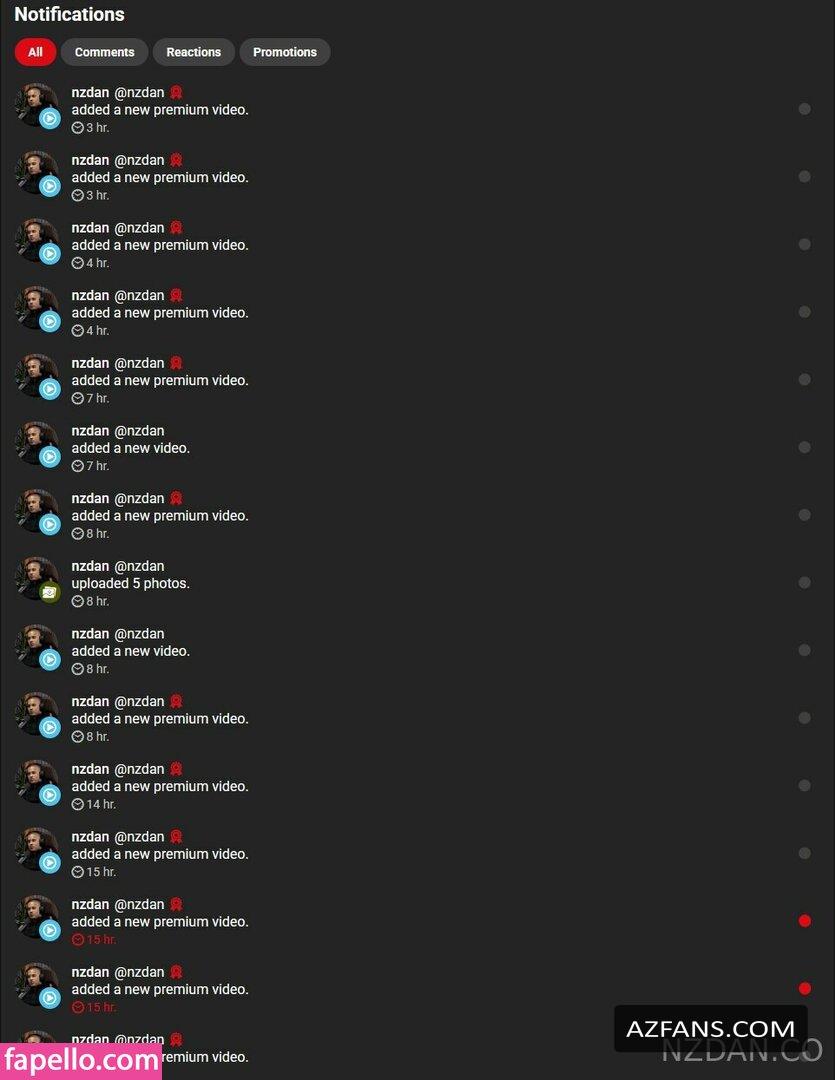Click the play badge on the 7 hr. non-premium video avatar

(50, 457)
